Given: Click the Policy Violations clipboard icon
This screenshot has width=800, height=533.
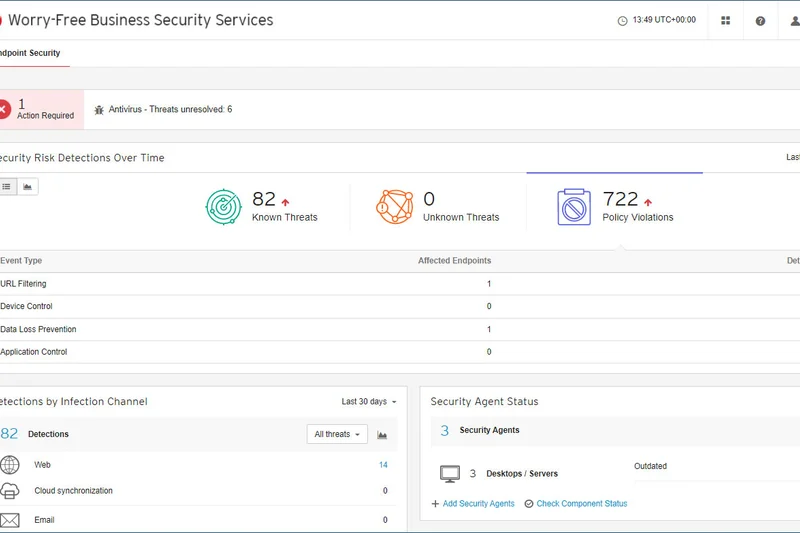Looking at the screenshot, I should tap(574, 207).
